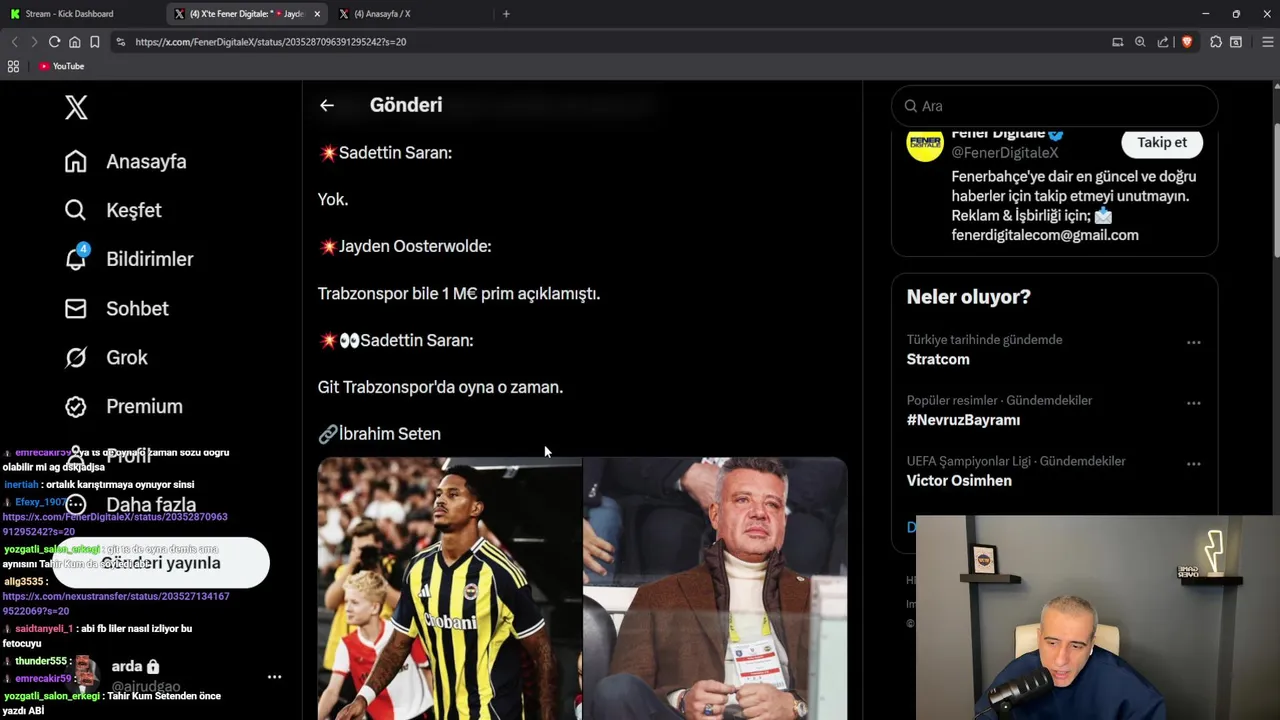Click the bell icon with badge 4
The image size is (1280, 720).
[76, 259]
